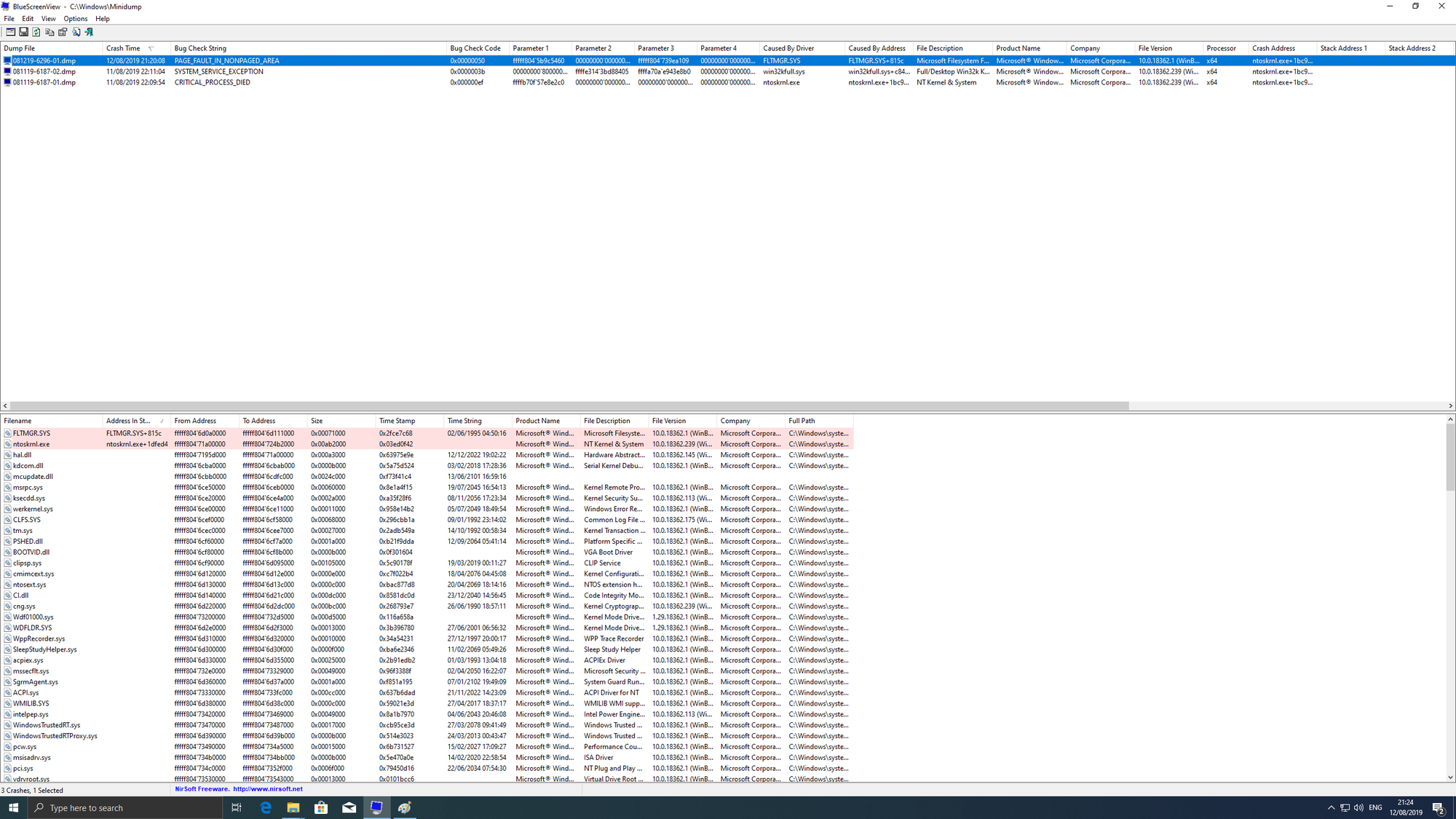Viewport: 1456px width, 819px height.
Task: Click BlueScreenView taskbar icon
Action: (376, 807)
